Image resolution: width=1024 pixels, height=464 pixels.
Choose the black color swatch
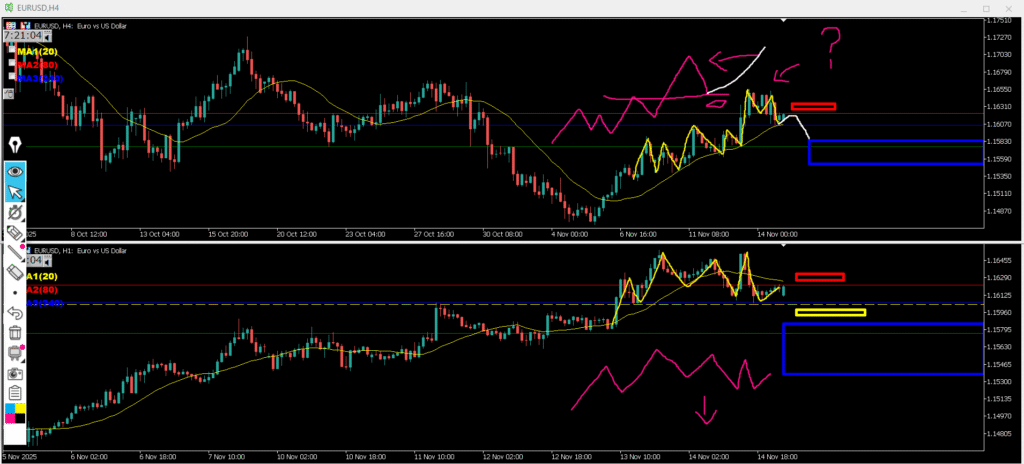pos(20,418)
